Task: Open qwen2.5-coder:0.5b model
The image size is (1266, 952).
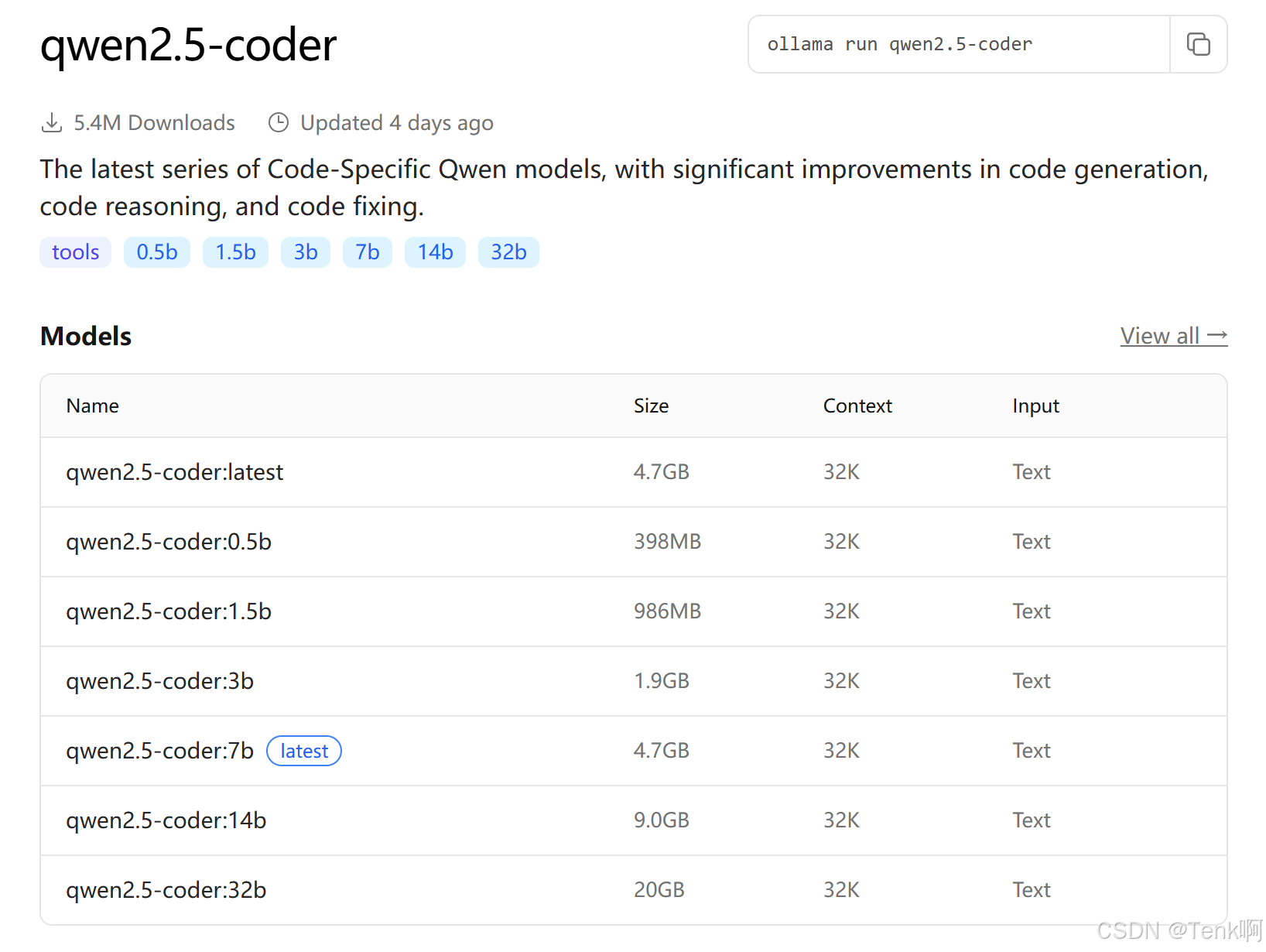Action: pos(169,542)
